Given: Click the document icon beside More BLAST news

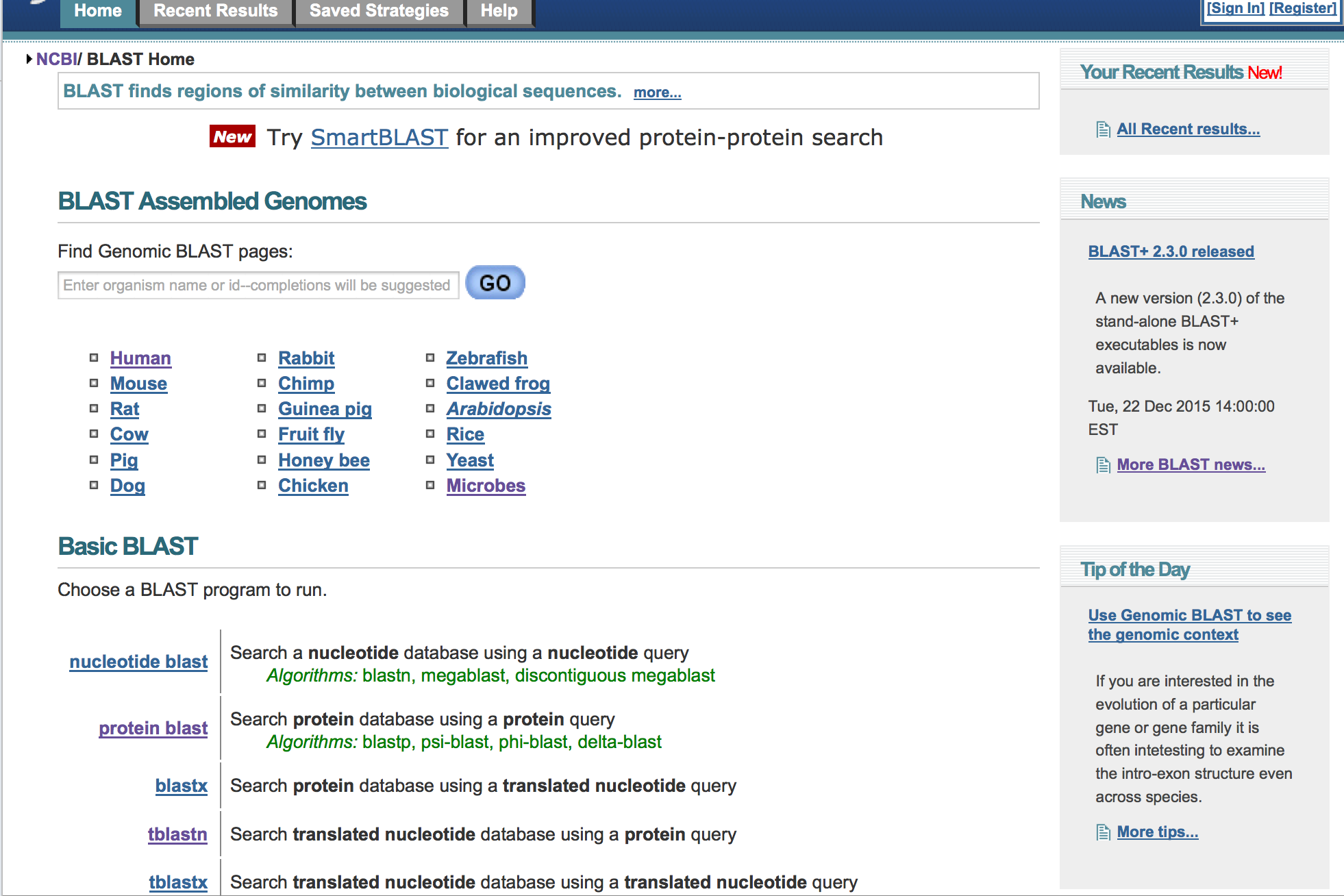Looking at the screenshot, I should (x=1103, y=465).
